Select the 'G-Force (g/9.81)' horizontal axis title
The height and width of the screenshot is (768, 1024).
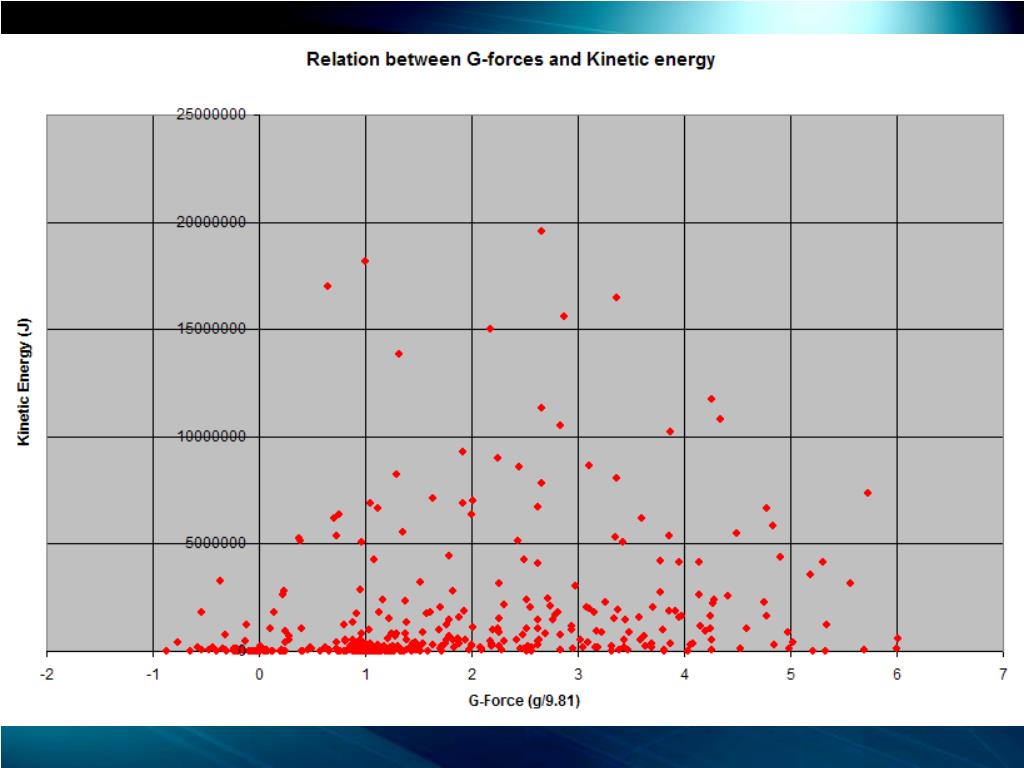point(524,701)
